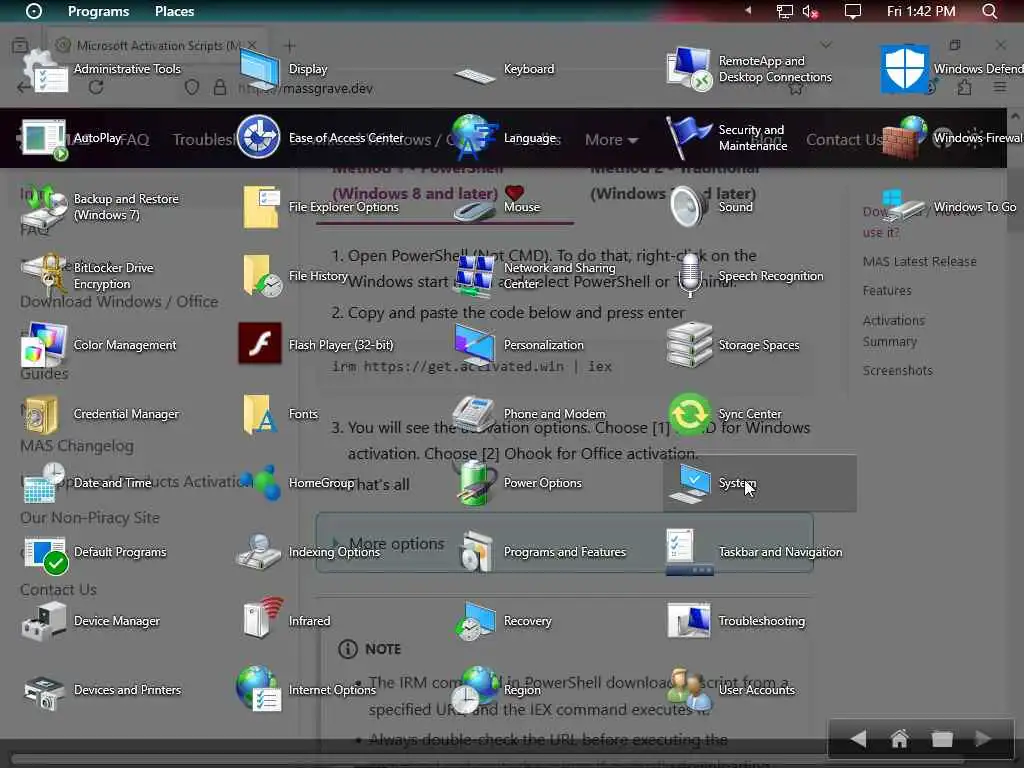Open Phone and Modem

[x=529, y=414]
